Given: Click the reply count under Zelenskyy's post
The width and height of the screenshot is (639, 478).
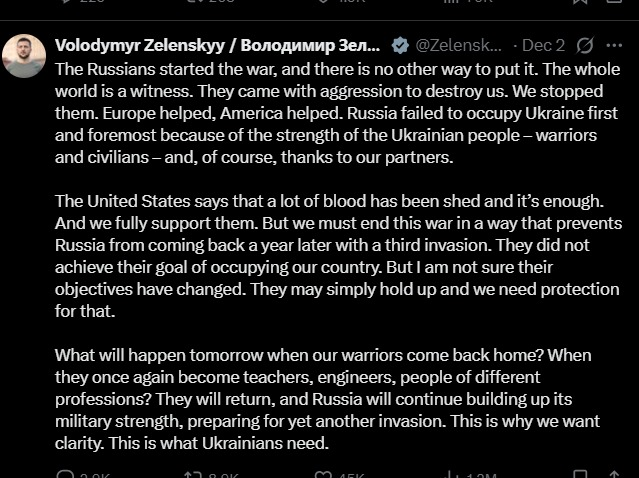Looking at the screenshot, I should (x=95, y=475).
